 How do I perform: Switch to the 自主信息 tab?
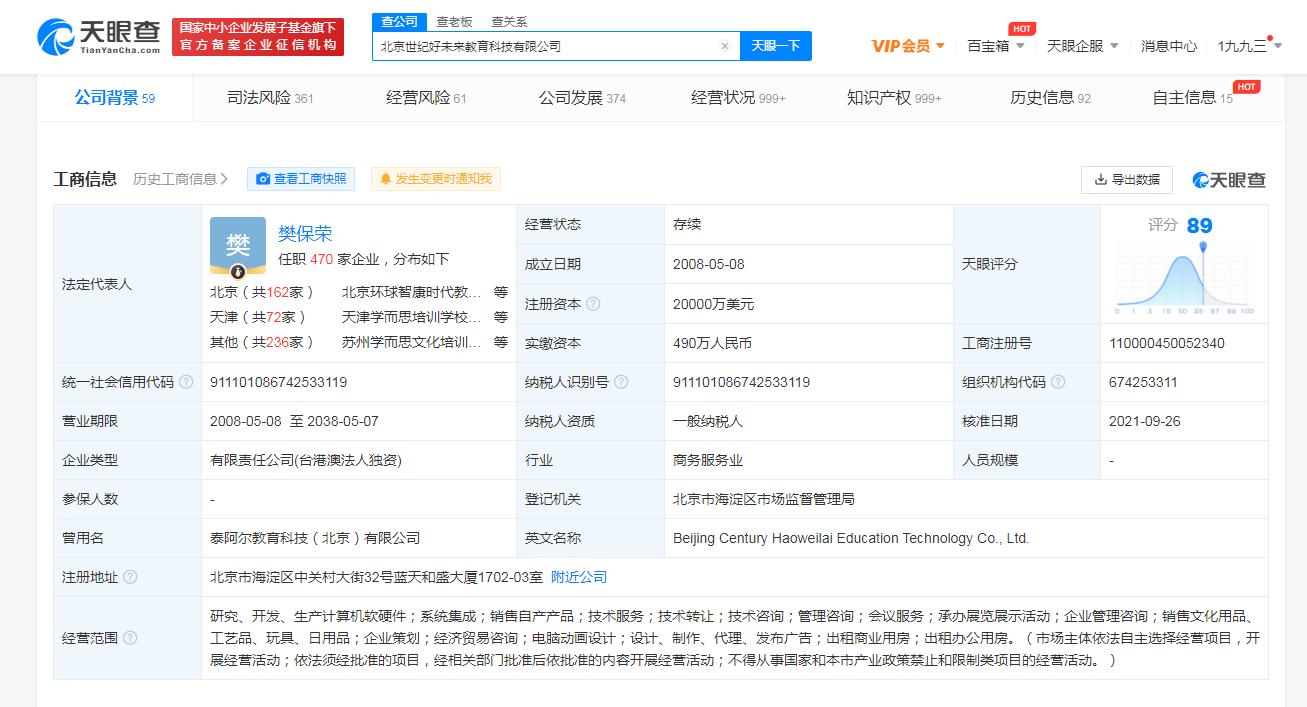coord(1192,98)
